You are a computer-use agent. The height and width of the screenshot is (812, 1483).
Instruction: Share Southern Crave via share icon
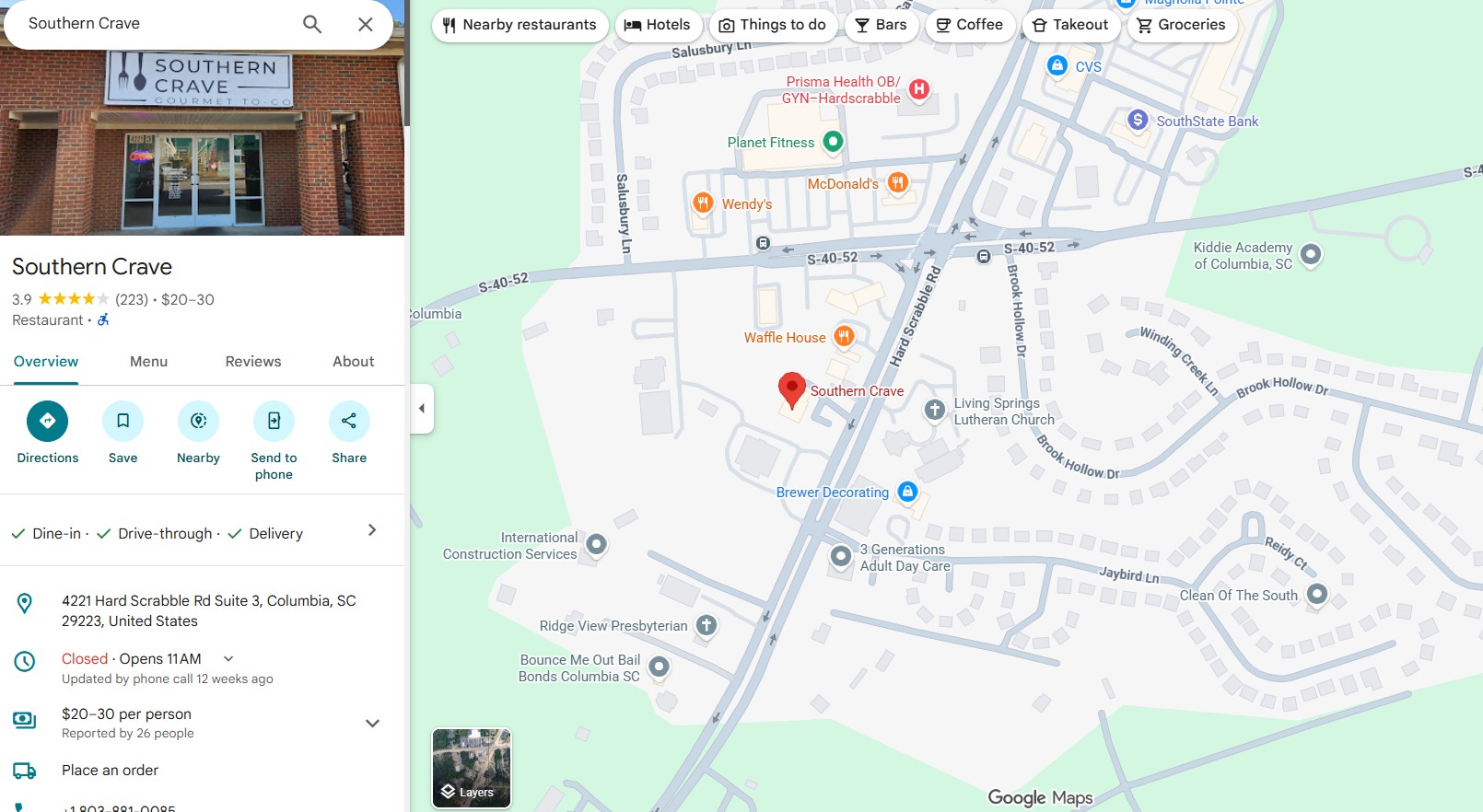click(x=349, y=421)
